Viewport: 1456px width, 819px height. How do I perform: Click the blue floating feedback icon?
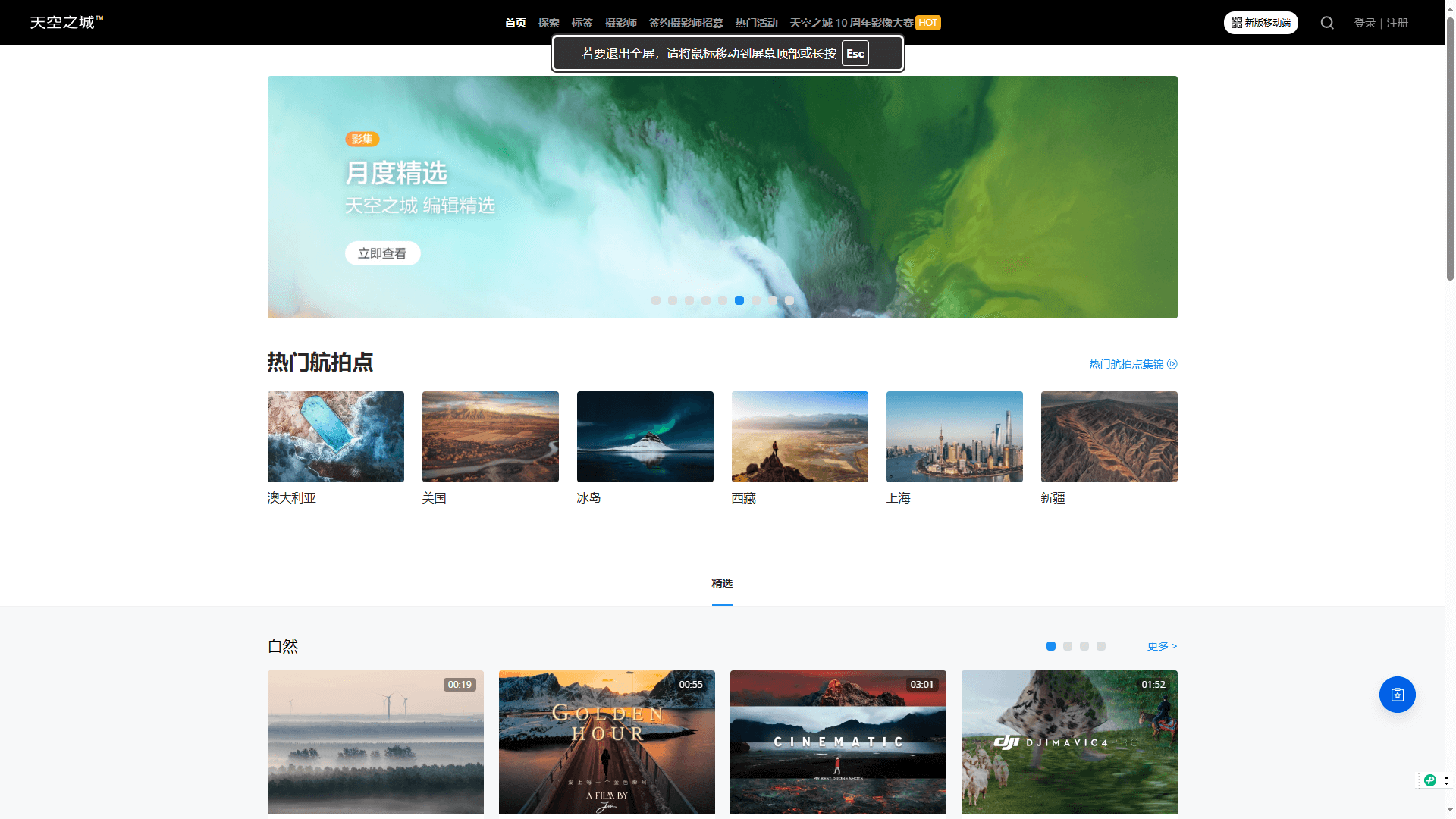click(1397, 695)
